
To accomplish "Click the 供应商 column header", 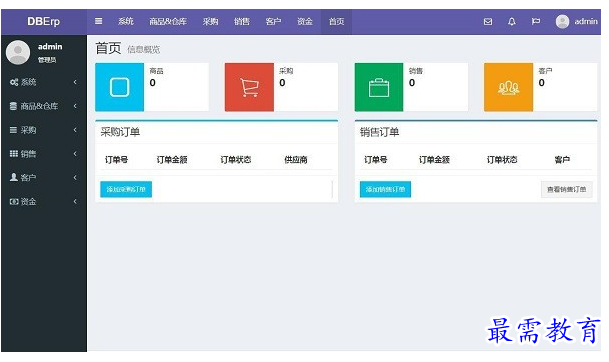I will point(296,160).
